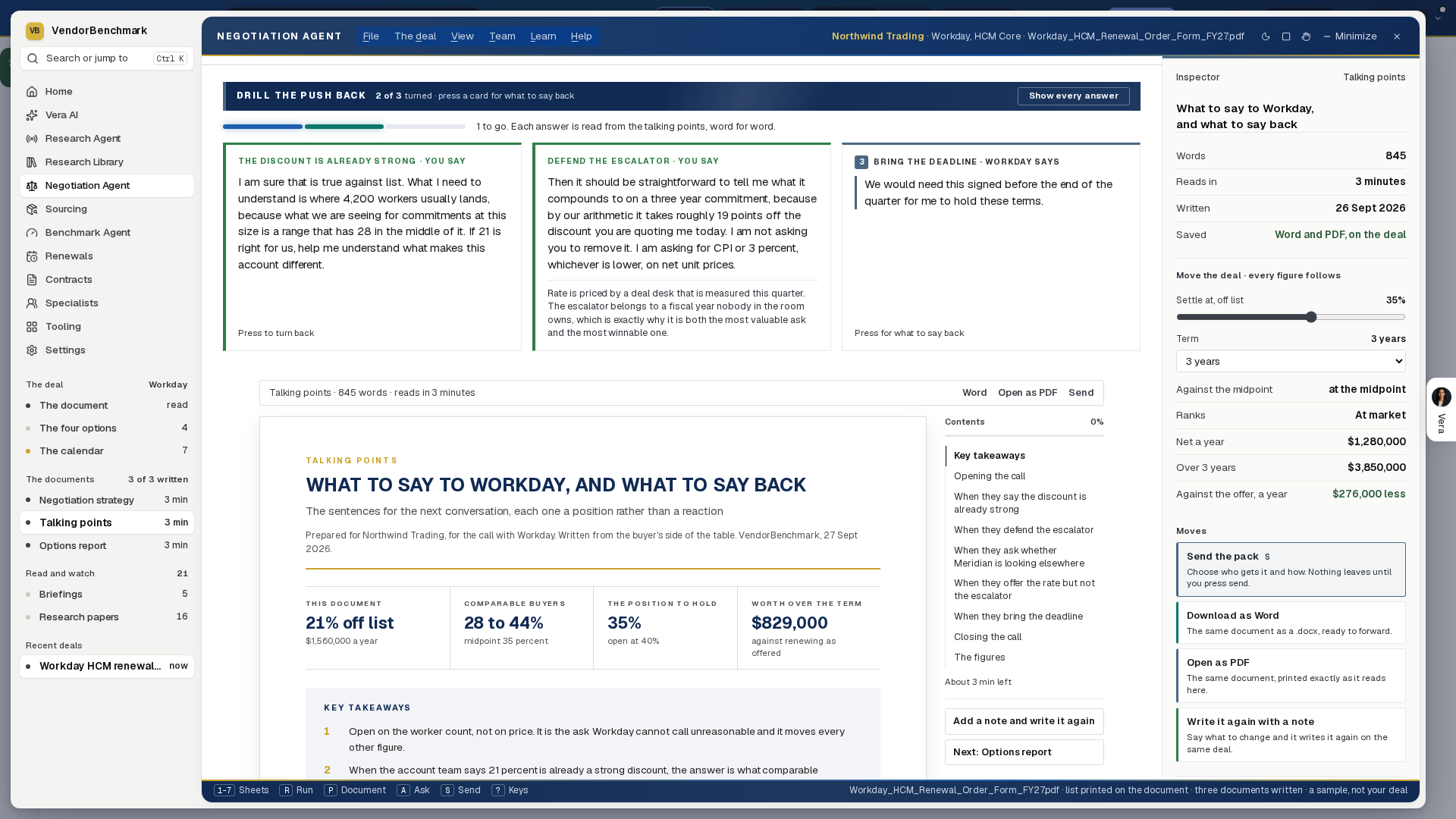Open Vera avatar side tab
This screenshot has width=1456, height=819.
pyautogui.click(x=1441, y=409)
